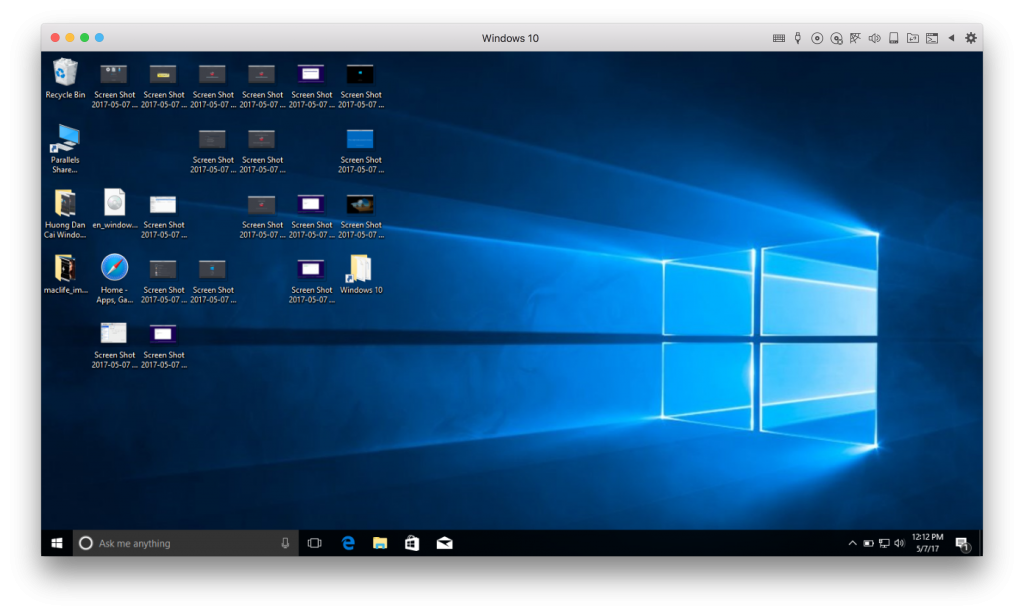This screenshot has width=1024, height=615.
Task: Open the Action Center notification button
Action: 961,544
